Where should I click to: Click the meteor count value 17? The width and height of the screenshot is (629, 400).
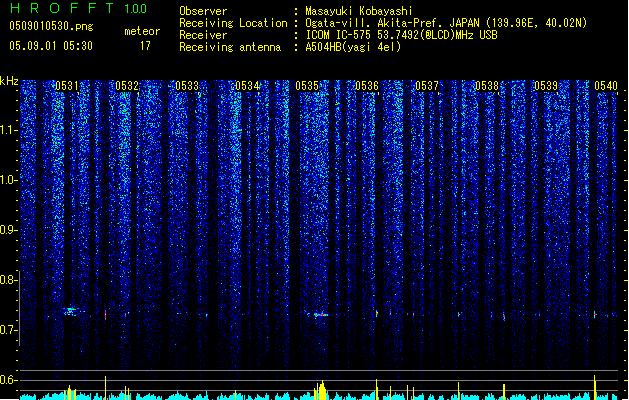coord(145,46)
